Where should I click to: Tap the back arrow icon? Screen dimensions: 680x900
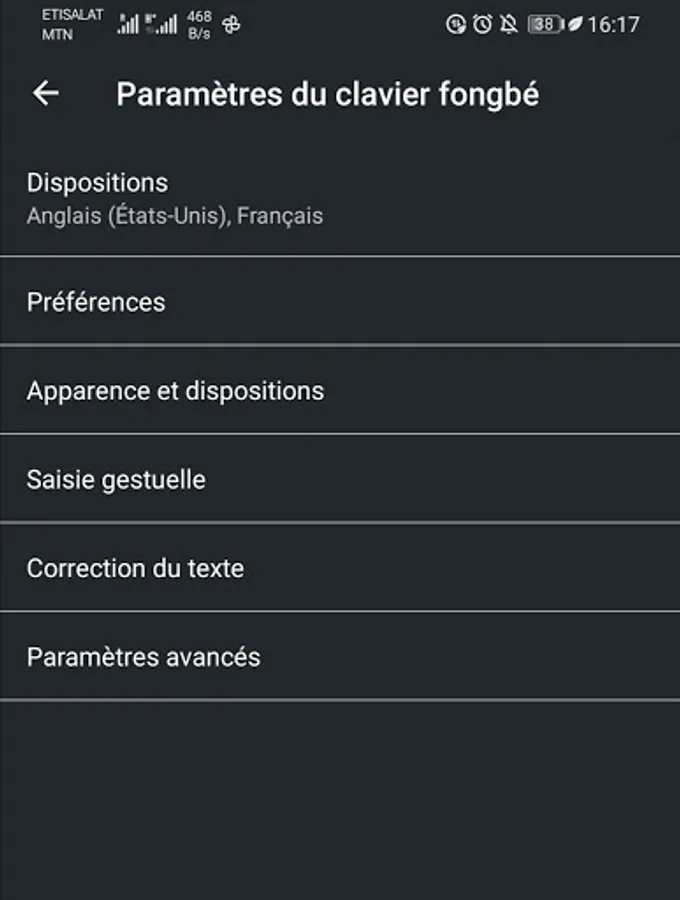pyautogui.click(x=46, y=93)
